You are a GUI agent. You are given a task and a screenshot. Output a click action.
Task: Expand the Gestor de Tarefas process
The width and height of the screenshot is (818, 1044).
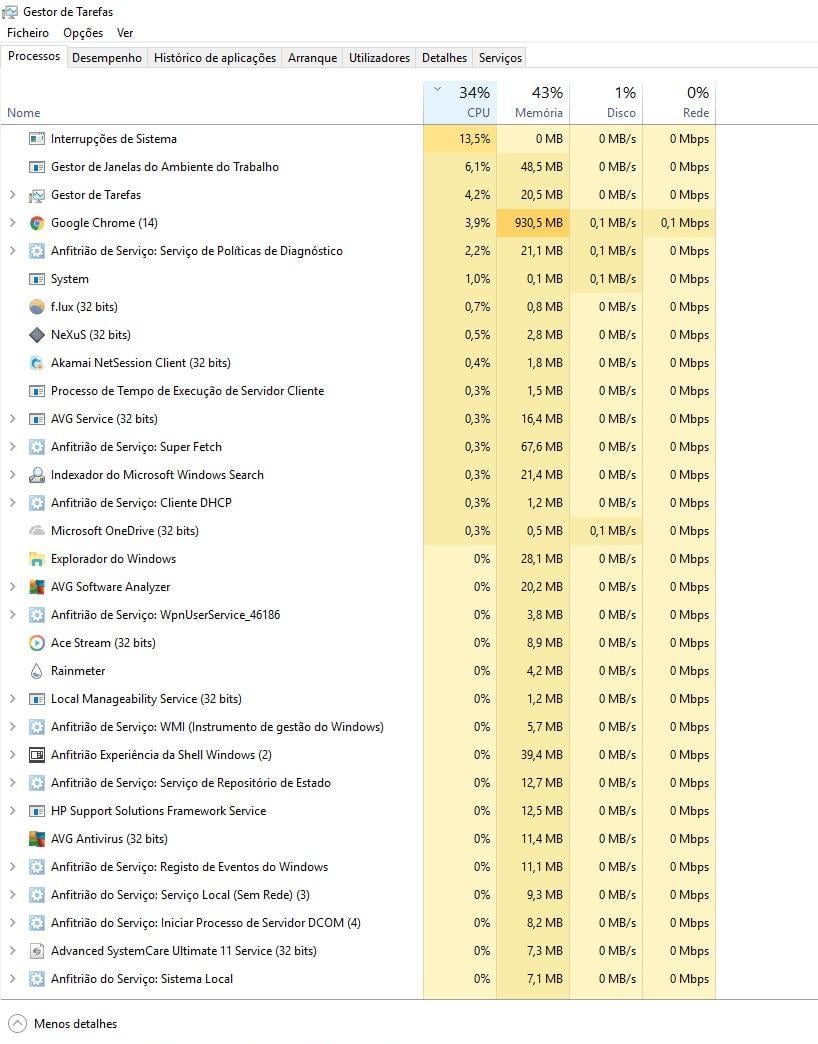12,195
